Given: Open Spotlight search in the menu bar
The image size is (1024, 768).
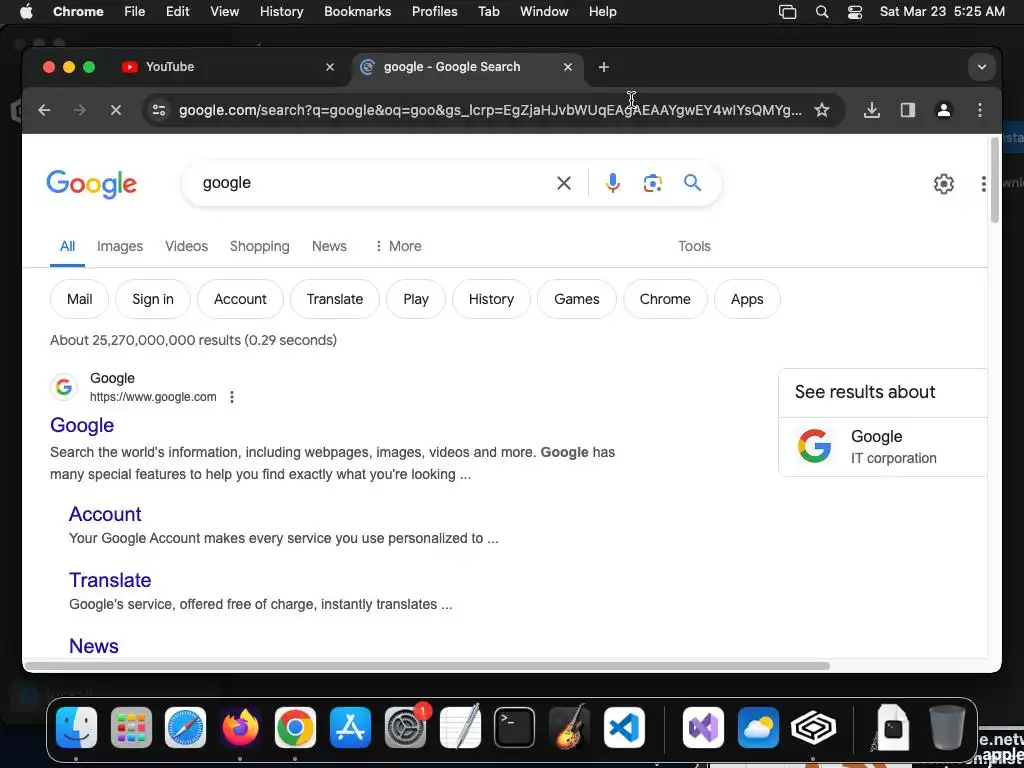Looking at the screenshot, I should point(822,12).
